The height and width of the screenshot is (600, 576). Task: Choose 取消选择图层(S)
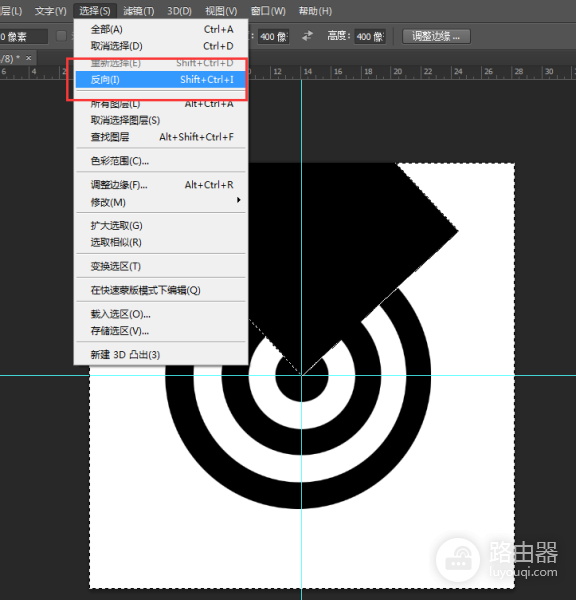click(161, 120)
